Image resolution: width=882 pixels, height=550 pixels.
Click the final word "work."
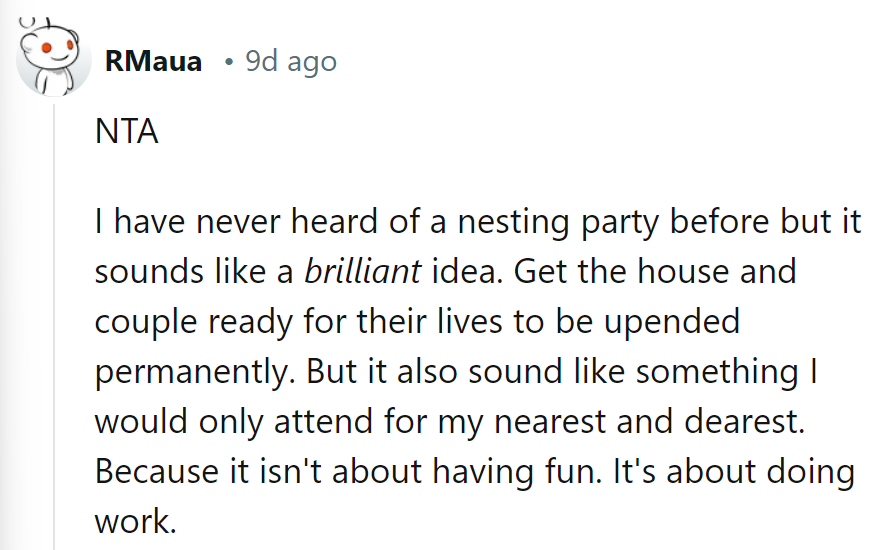(x=135, y=521)
